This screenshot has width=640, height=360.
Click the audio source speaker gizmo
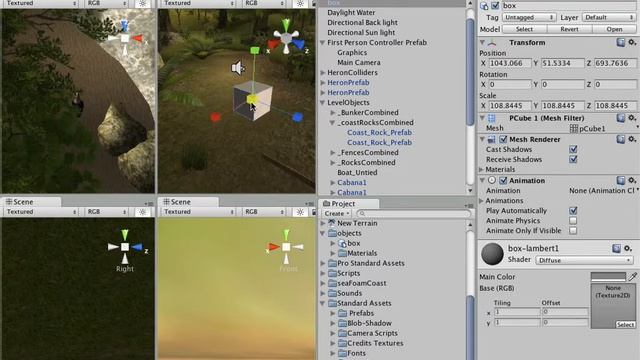(238, 68)
